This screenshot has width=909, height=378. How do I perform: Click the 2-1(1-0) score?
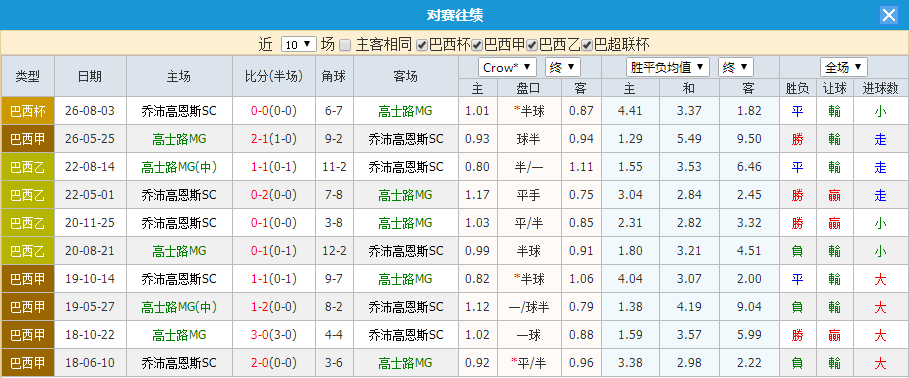274,139
